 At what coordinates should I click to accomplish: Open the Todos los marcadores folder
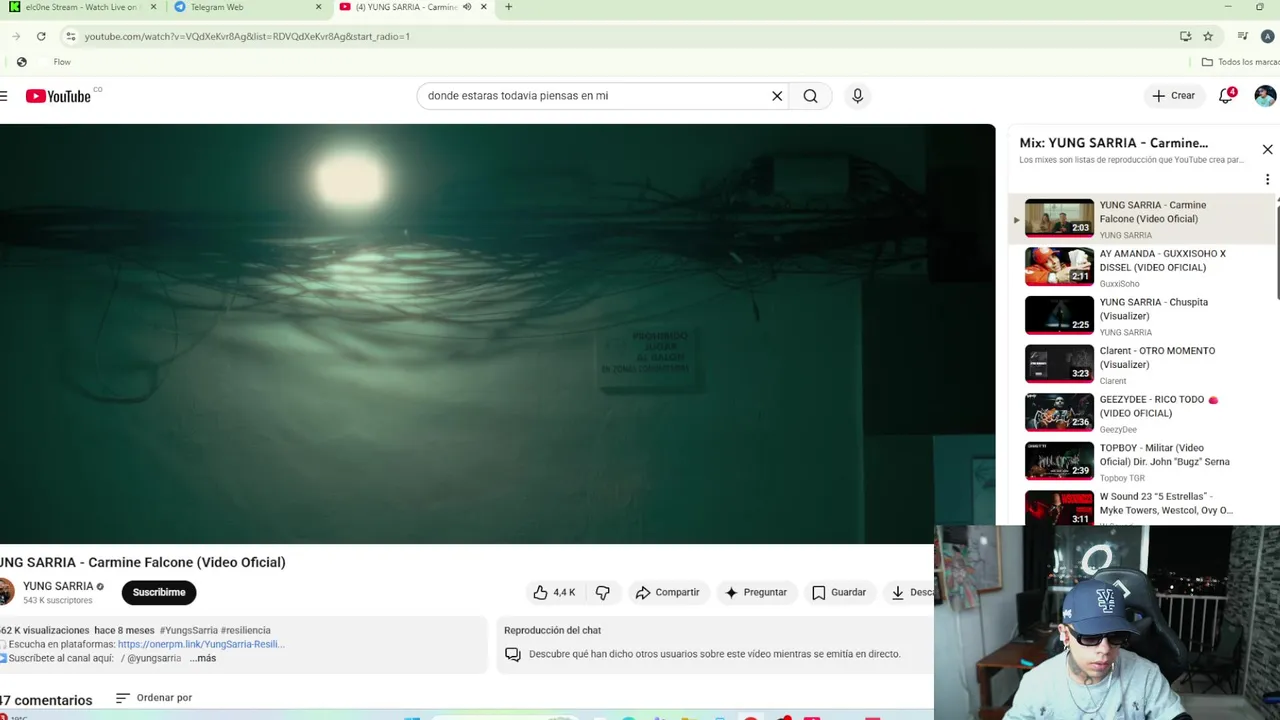click(1240, 62)
